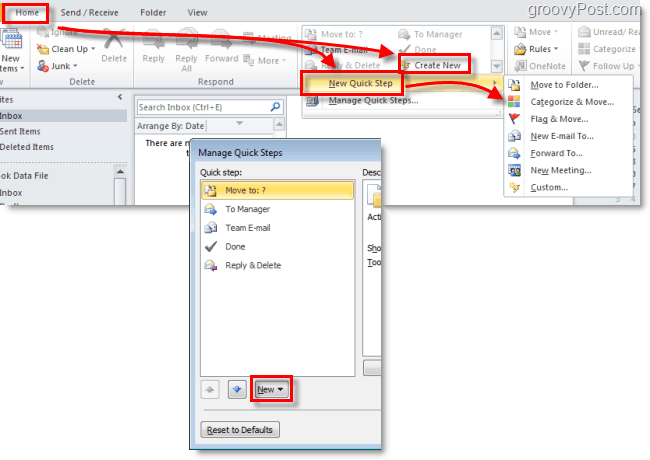Select Flag & Move option
The image size is (650, 460).
tap(559, 119)
